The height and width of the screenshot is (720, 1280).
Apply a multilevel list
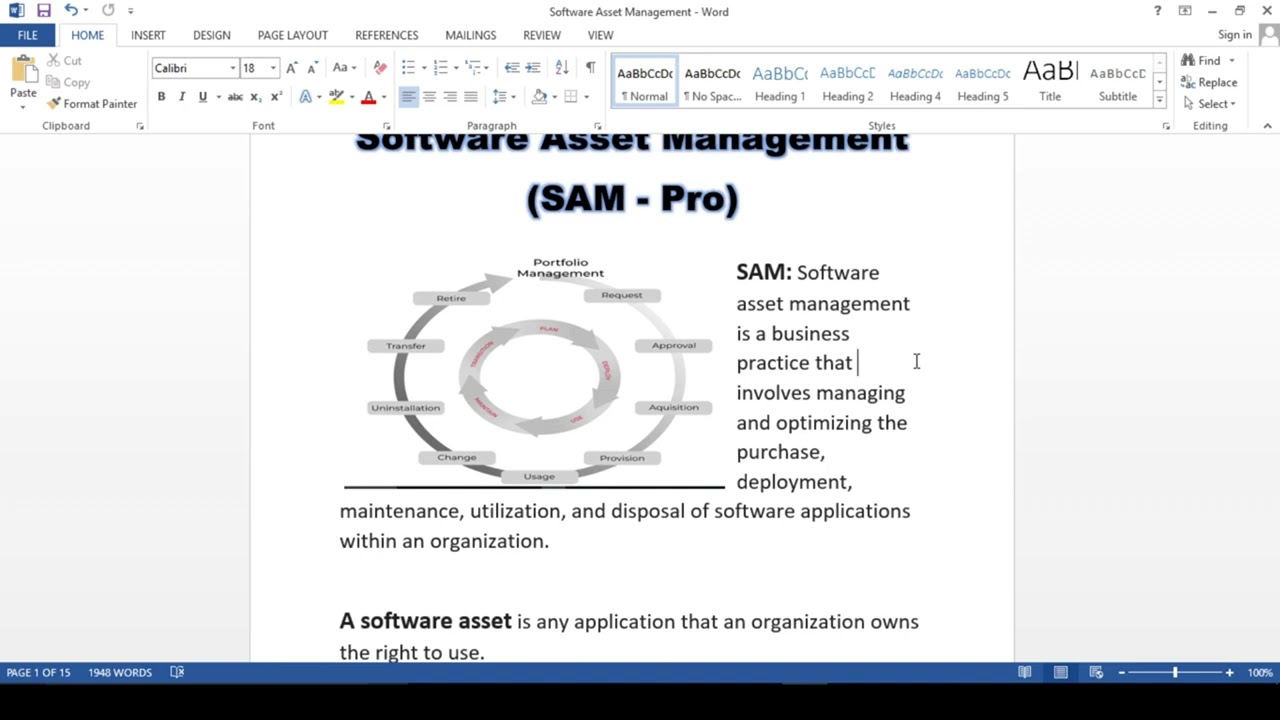tap(473, 68)
